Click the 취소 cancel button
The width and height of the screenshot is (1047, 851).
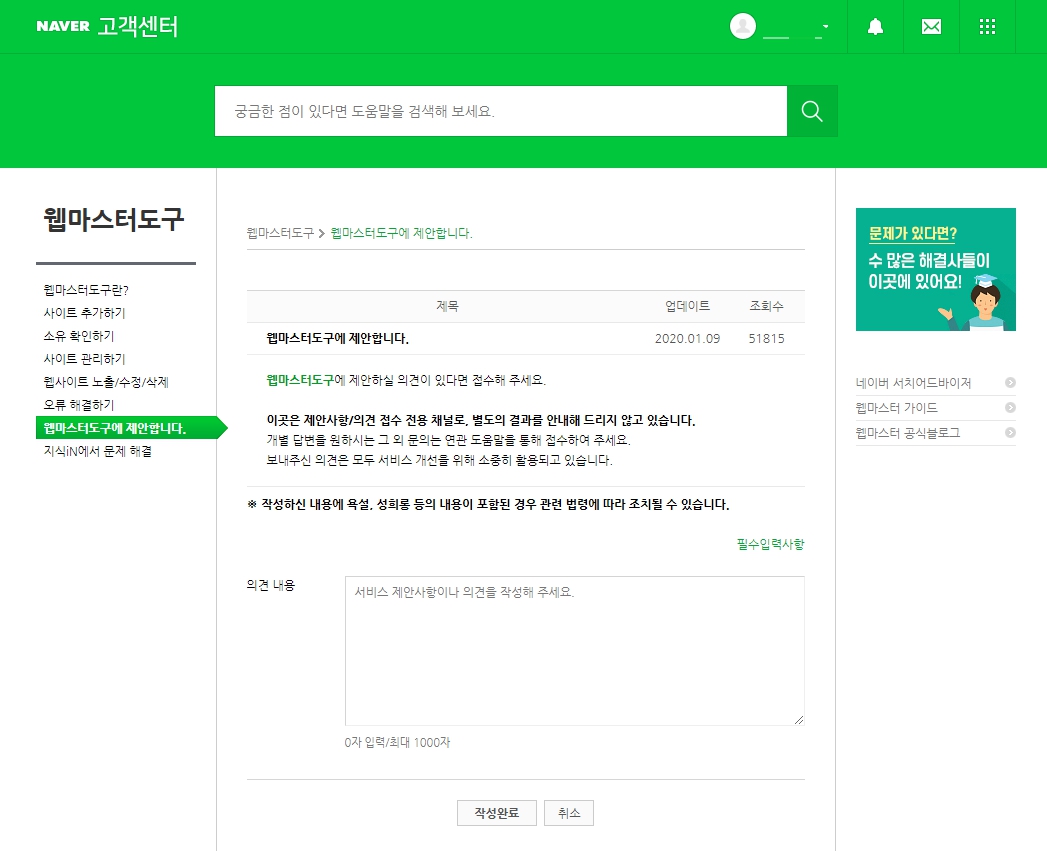[569, 813]
